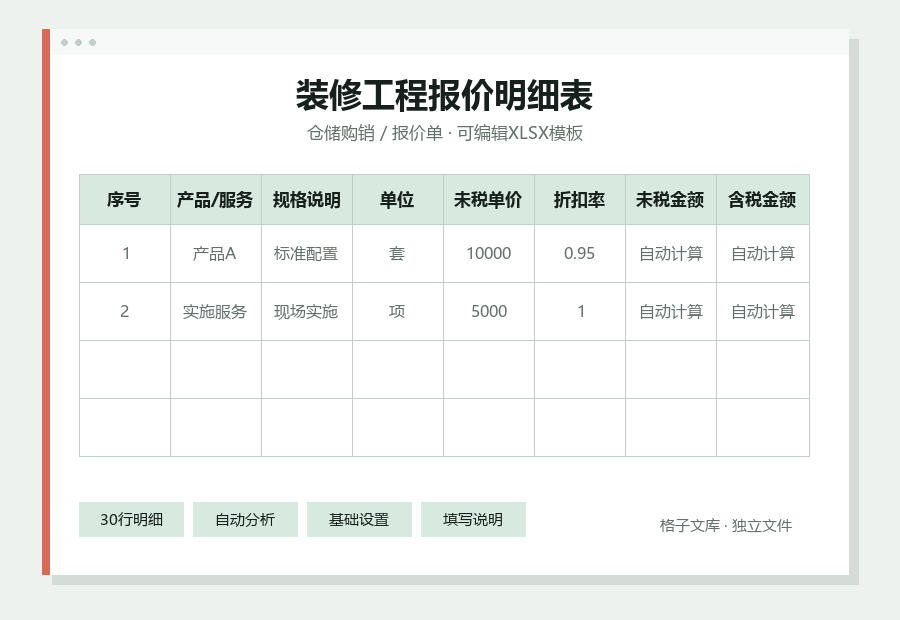Select the 基础设置 tag
This screenshot has width=900, height=620.
click(x=359, y=520)
